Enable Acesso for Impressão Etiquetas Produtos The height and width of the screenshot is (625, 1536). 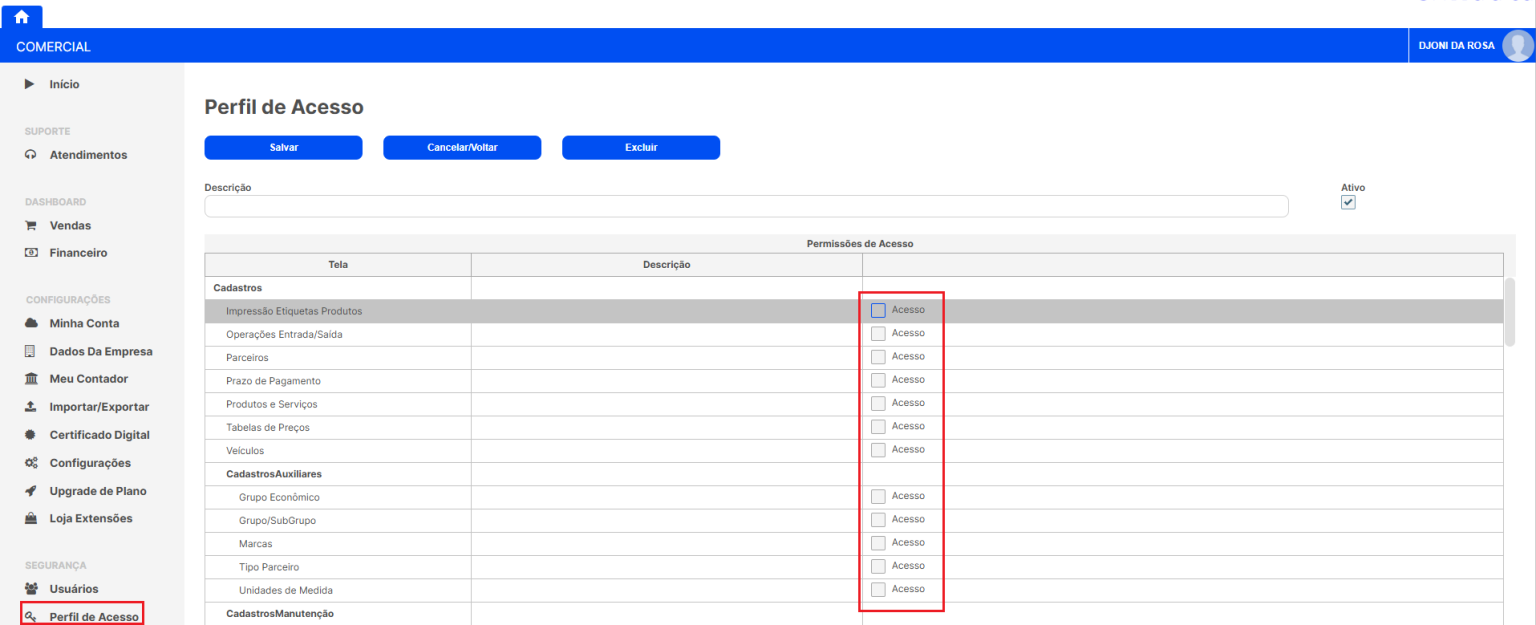tap(878, 310)
